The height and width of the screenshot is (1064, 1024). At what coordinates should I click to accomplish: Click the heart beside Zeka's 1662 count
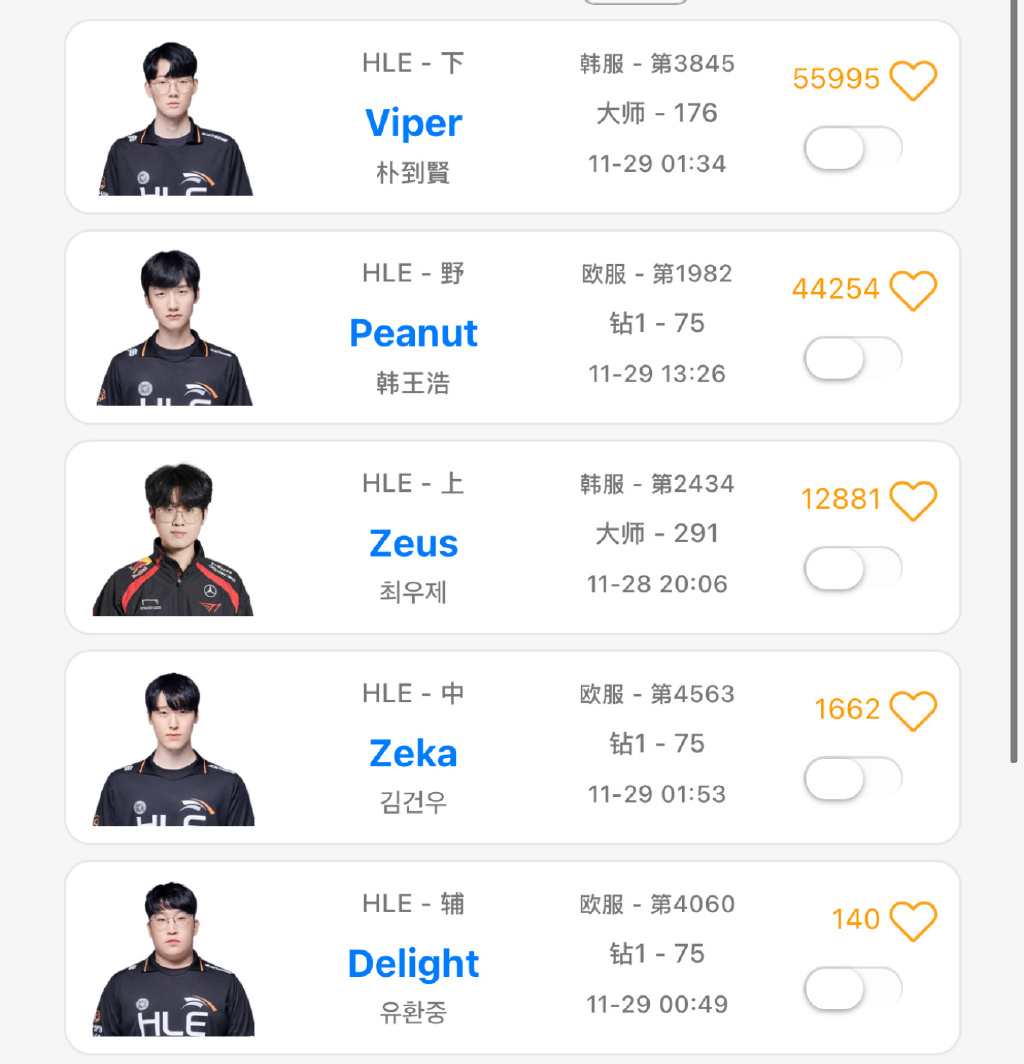coord(913,710)
